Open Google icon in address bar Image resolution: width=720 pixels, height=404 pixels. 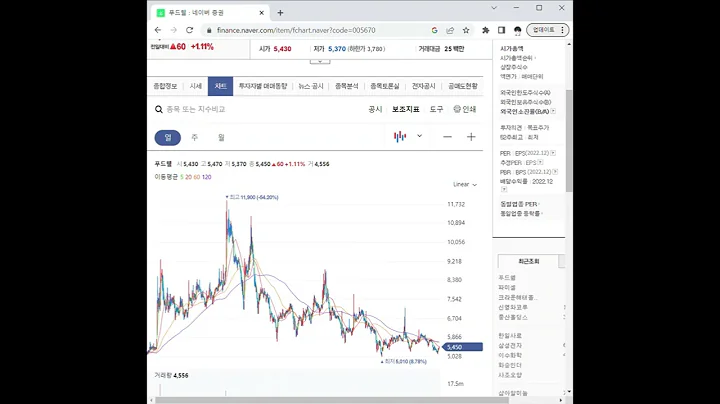coord(434,30)
